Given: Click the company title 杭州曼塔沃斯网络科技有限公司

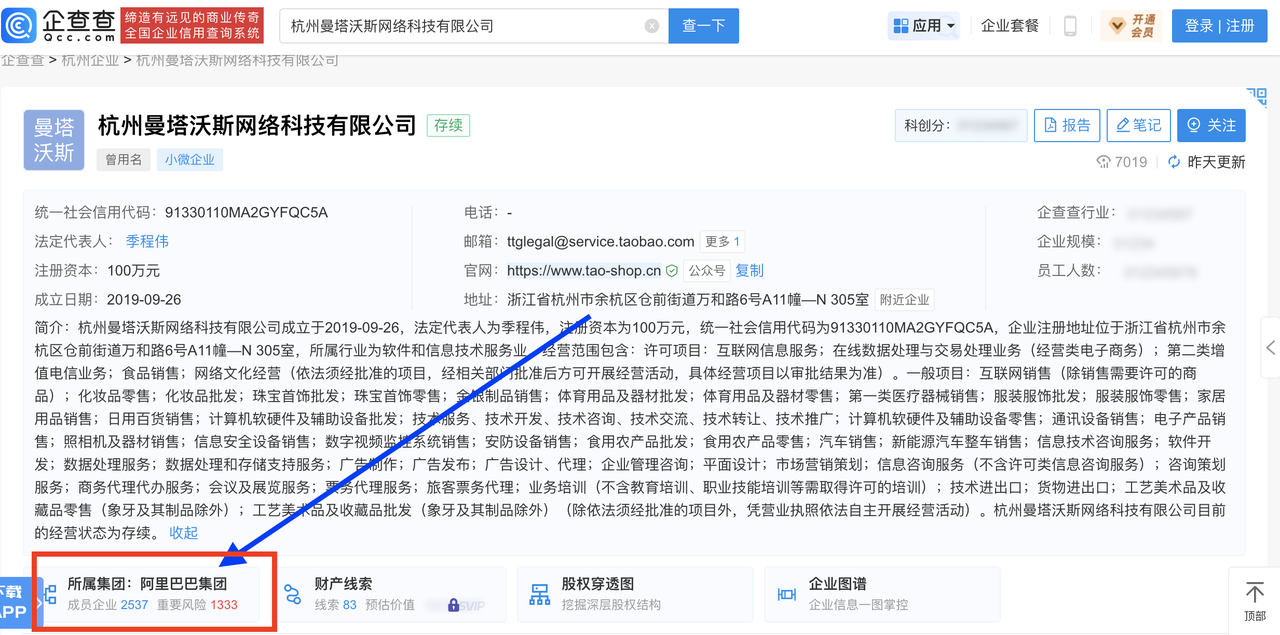Looking at the screenshot, I should point(257,125).
